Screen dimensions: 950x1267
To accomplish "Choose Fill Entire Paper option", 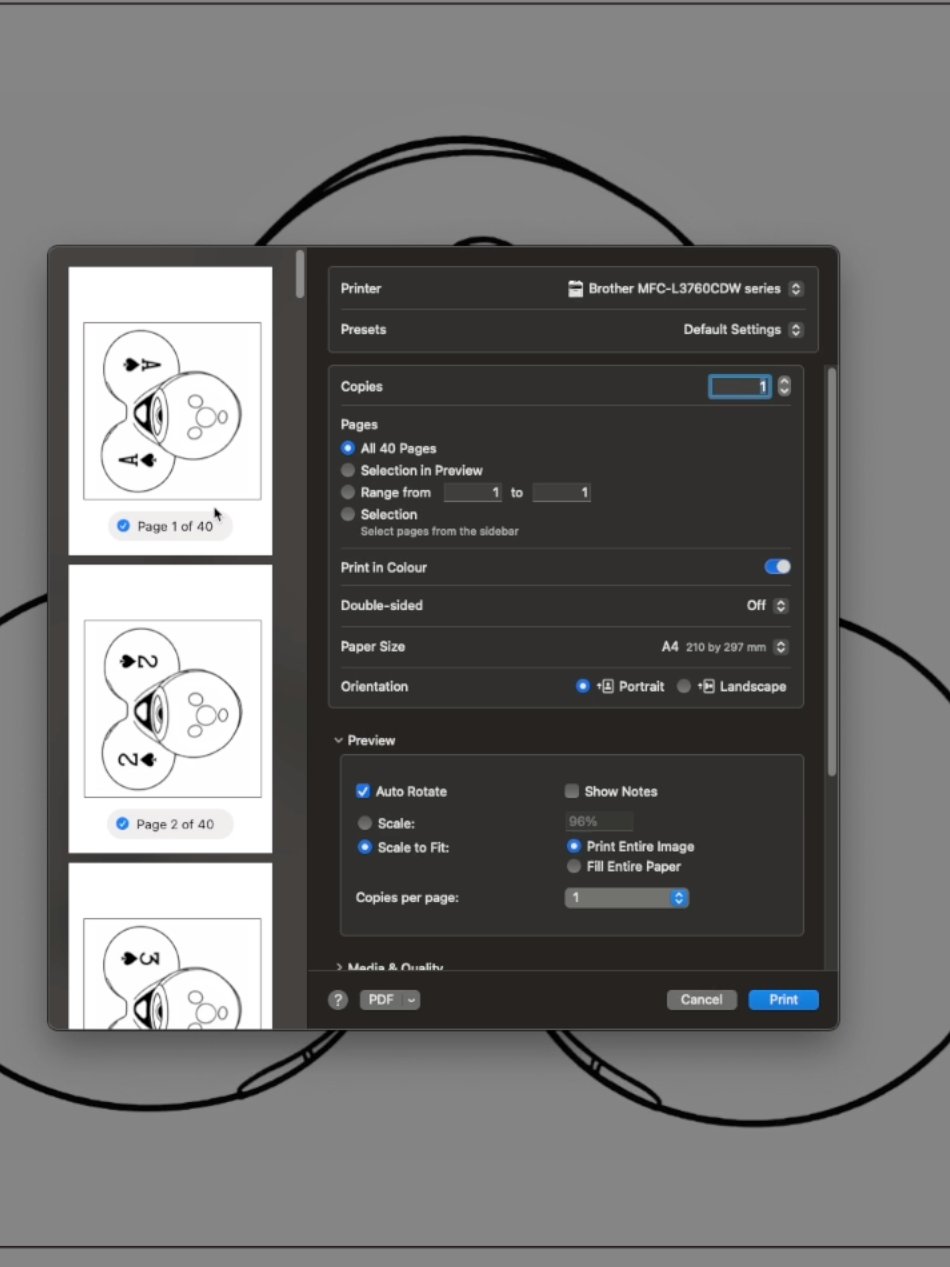I will tap(574, 866).
